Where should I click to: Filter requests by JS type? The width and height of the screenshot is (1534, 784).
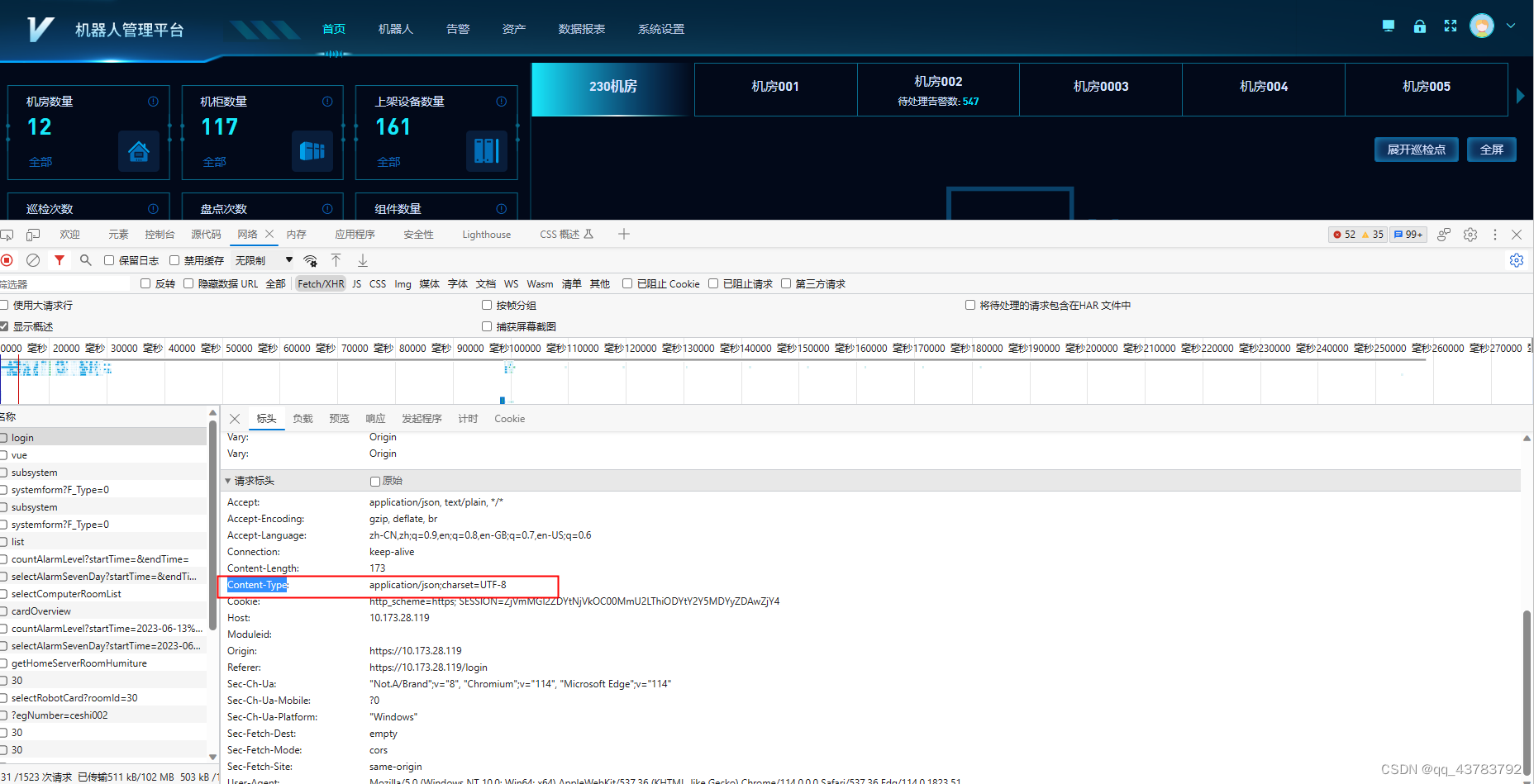click(357, 283)
